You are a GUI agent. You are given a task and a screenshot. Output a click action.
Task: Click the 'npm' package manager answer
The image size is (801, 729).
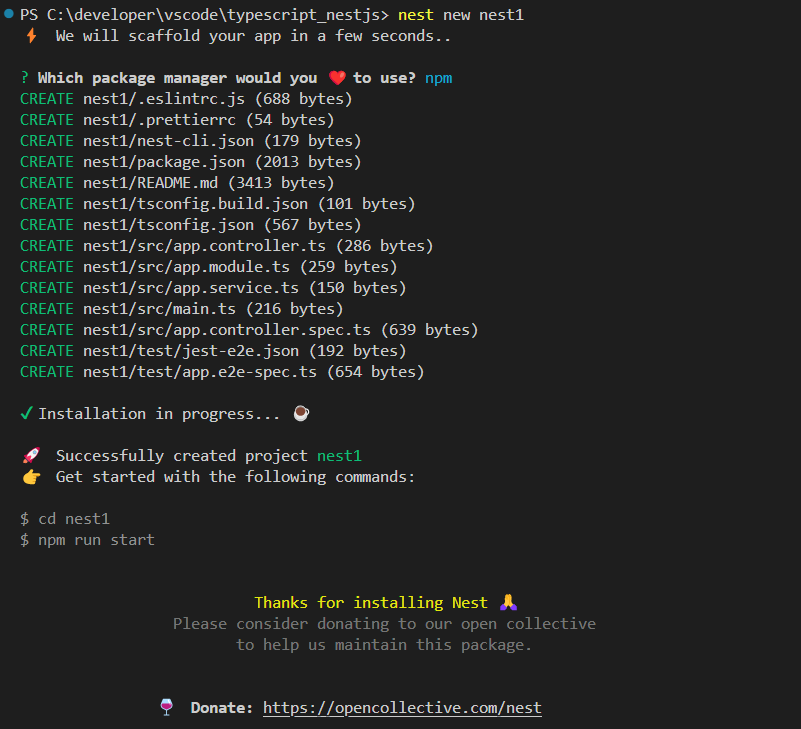(x=438, y=78)
